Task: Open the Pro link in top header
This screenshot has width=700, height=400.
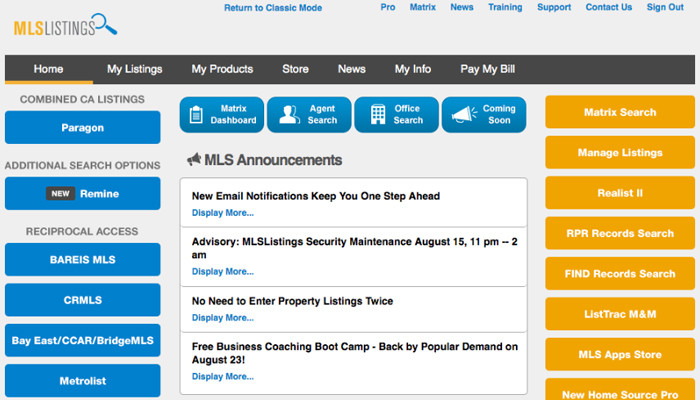Action: pyautogui.click(x=388, y=7)
